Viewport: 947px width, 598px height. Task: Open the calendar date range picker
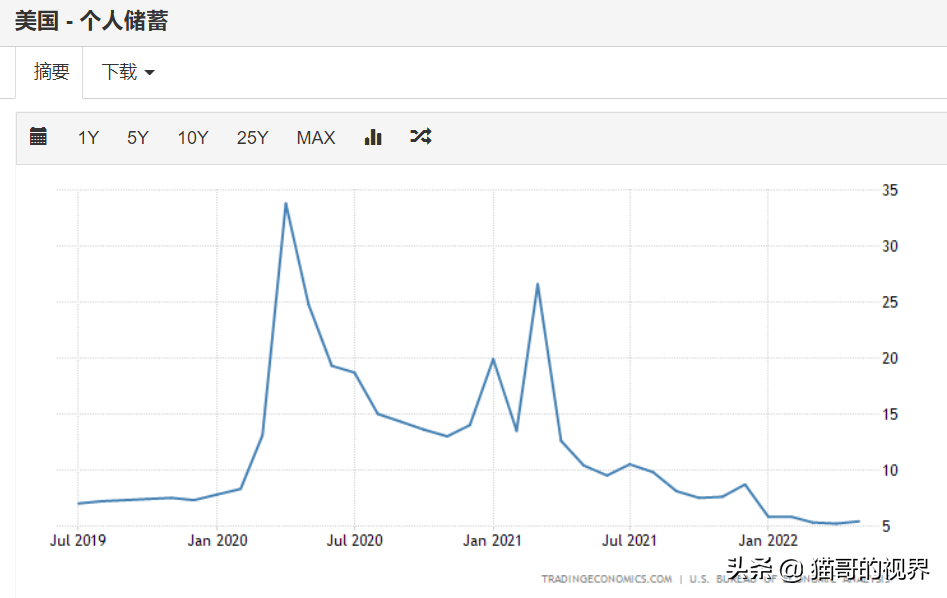(x=38, y=137)
